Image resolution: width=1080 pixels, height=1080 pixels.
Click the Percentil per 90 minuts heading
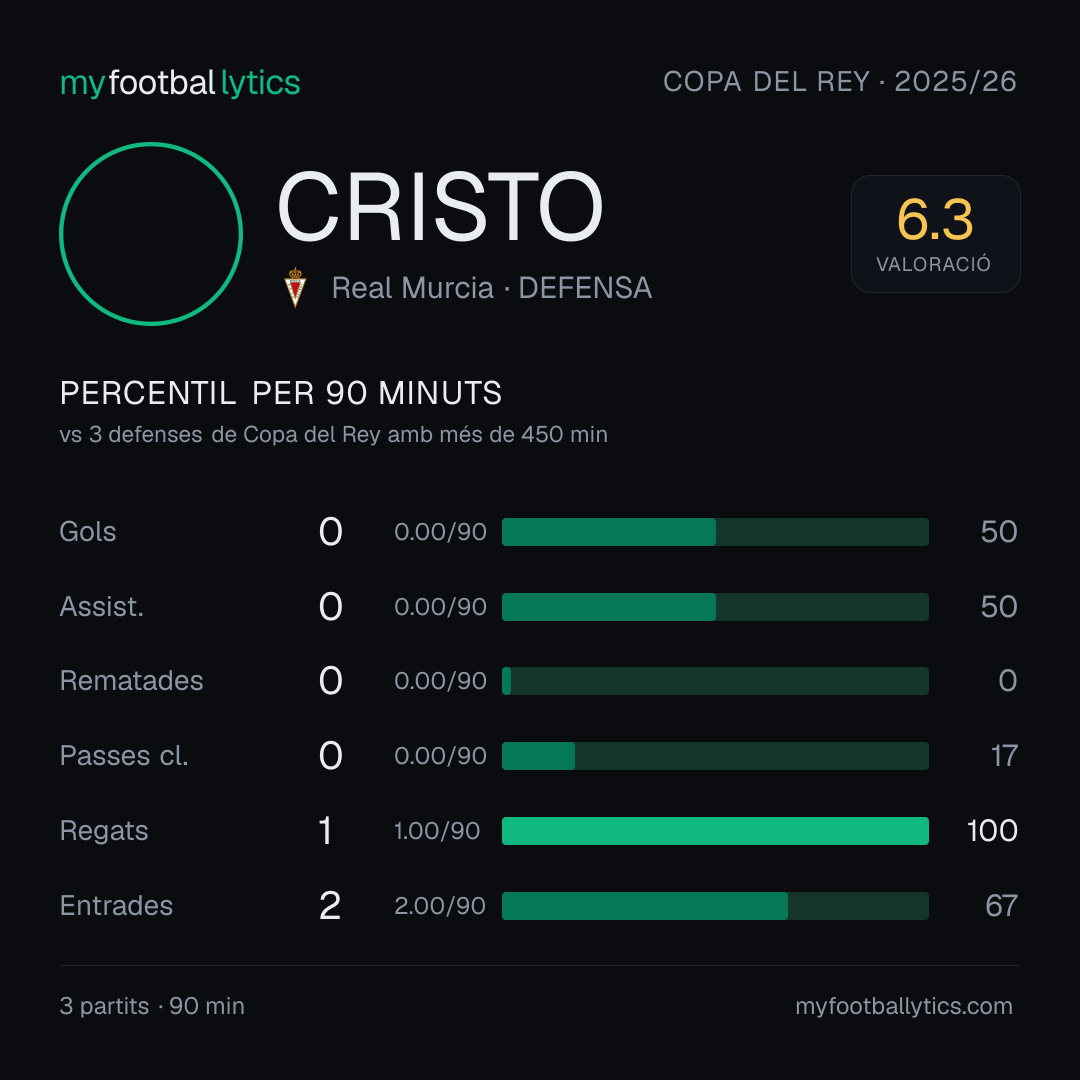tap(281, 393)
